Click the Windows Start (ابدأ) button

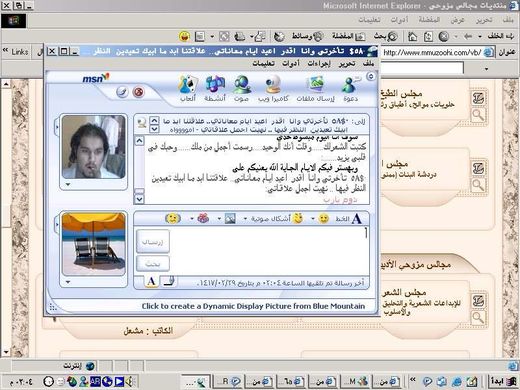pyautogui.click(x=503, y=381)
